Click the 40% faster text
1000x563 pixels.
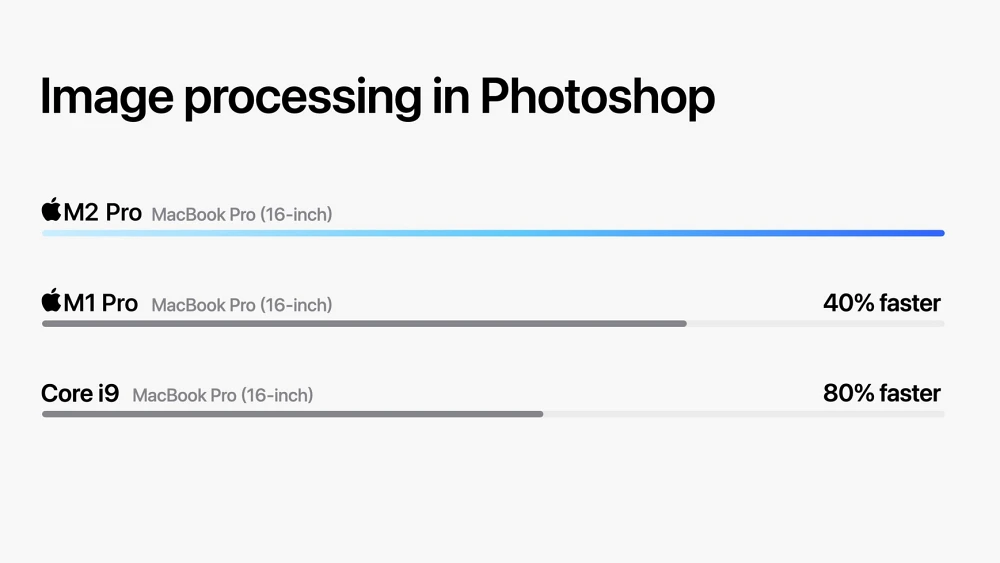click(x=881, y=303)
